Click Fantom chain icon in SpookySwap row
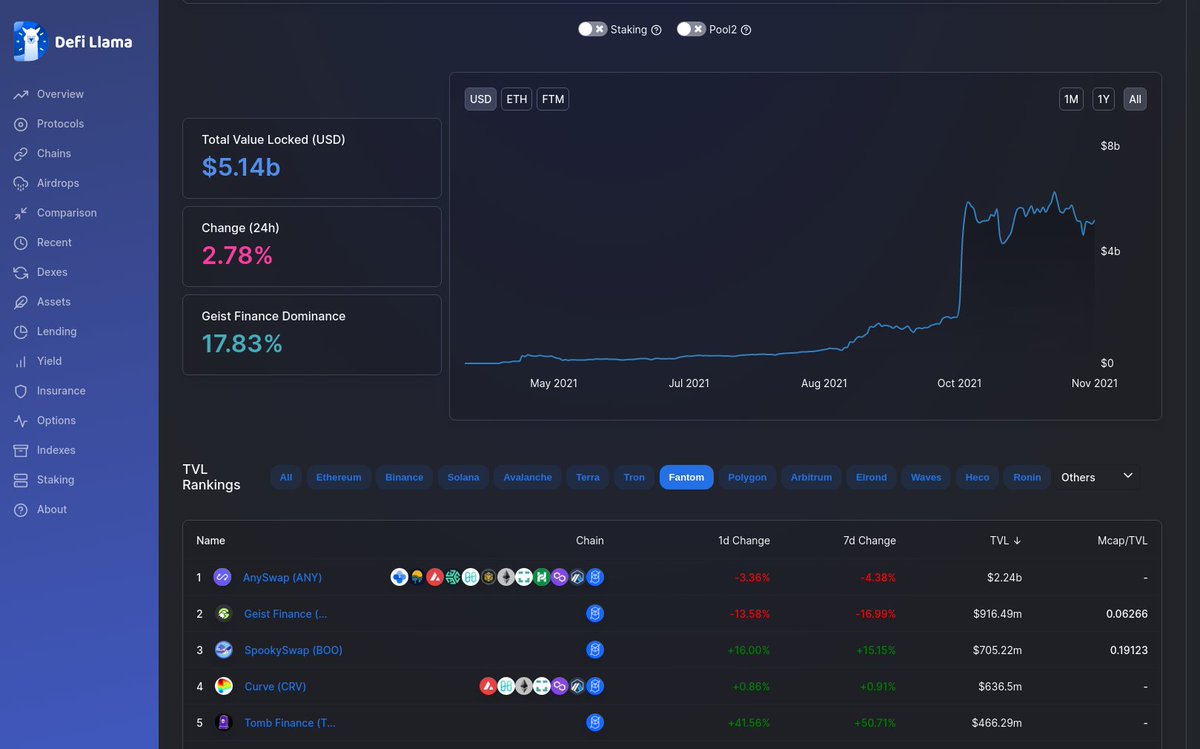The image size is (1200, 749). pos(595,650)
